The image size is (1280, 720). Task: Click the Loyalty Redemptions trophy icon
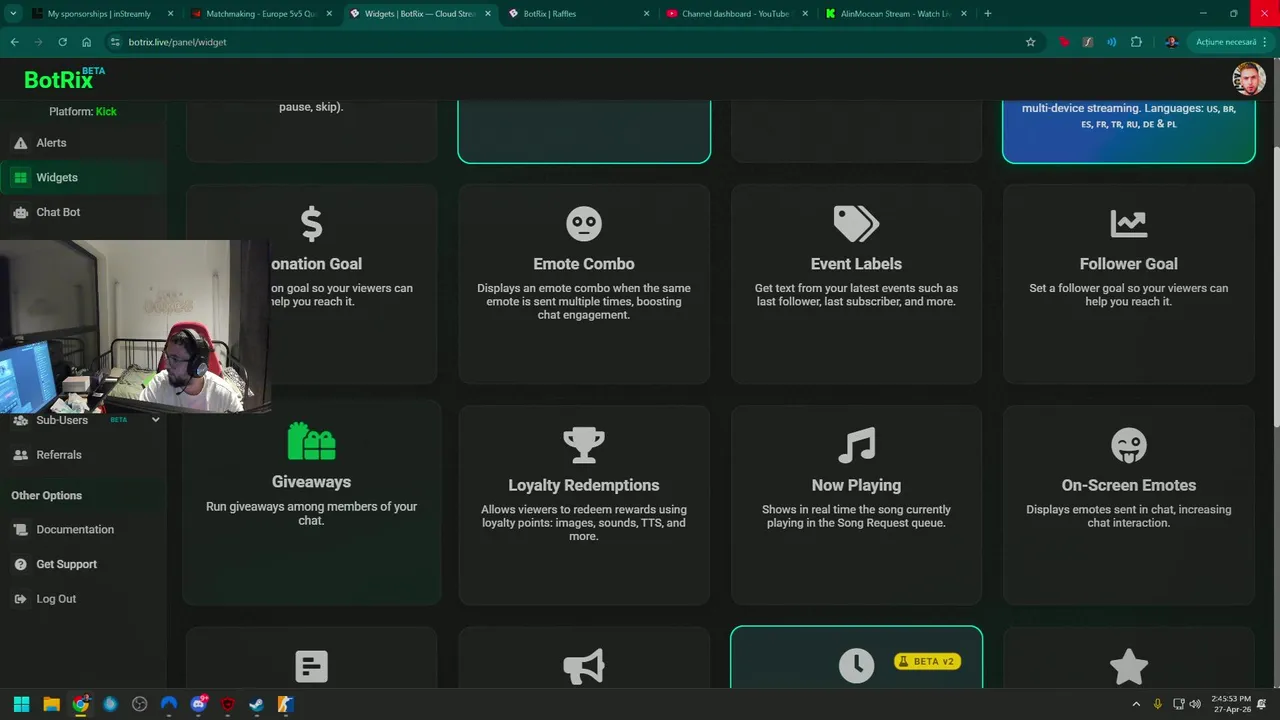pyautogui.click(x=584, y=446)
